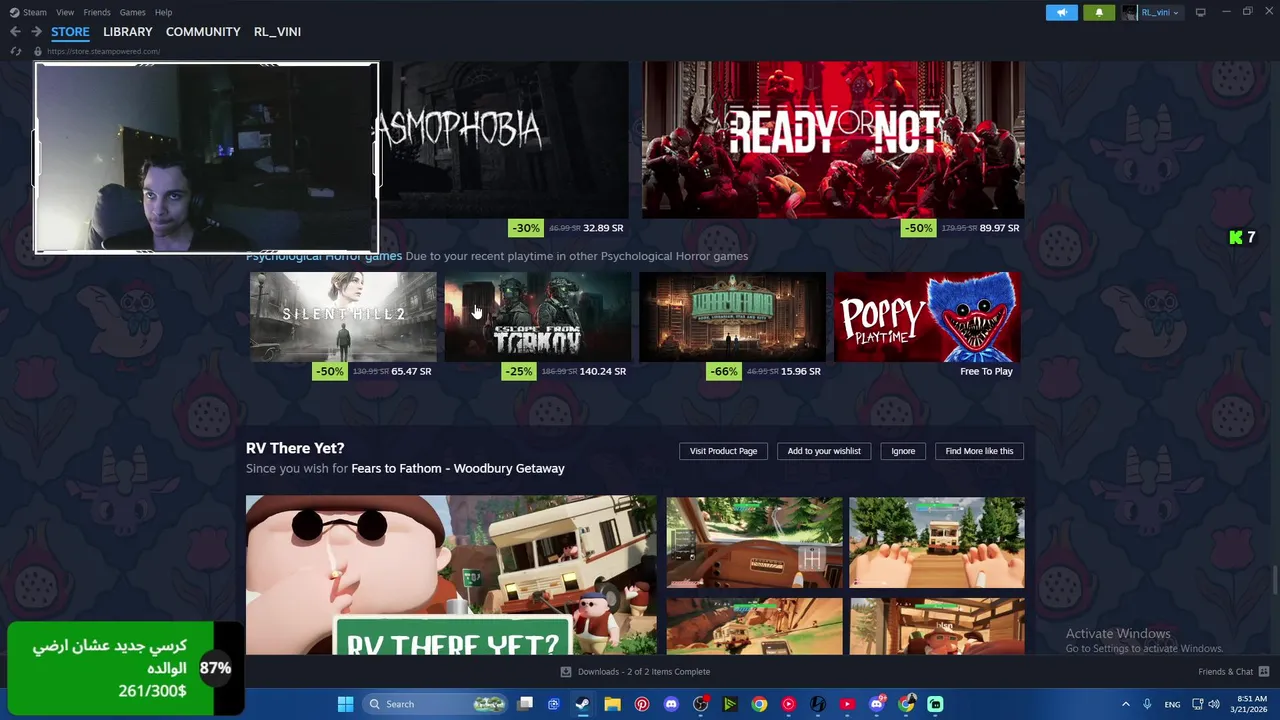
Task: Click Add to your wishlist button
Action: click(824, 451)
